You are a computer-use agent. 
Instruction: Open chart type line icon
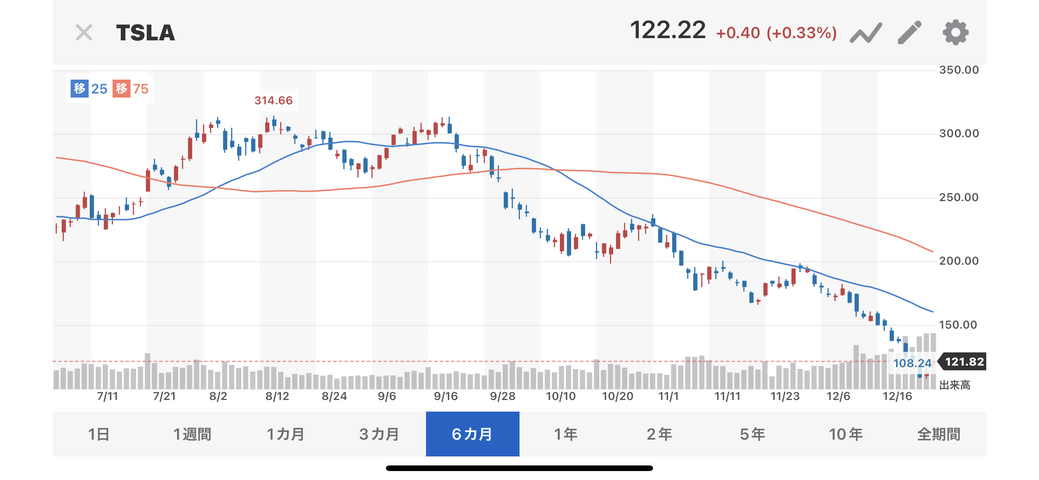(x=865, y=33)
